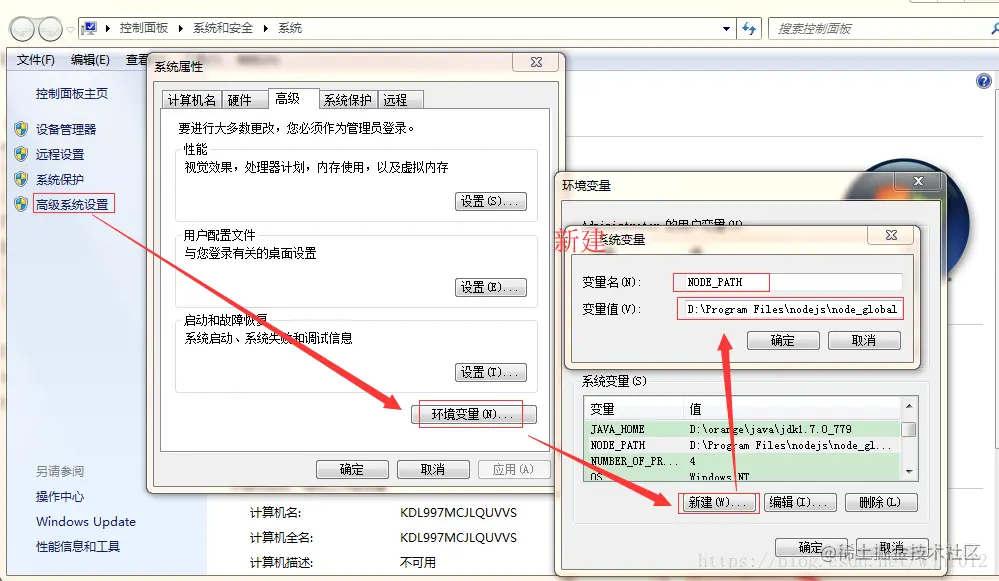Screen dimensions: 999x581
Task: Open the 文件(F) menu
Action: click(36, 60)
